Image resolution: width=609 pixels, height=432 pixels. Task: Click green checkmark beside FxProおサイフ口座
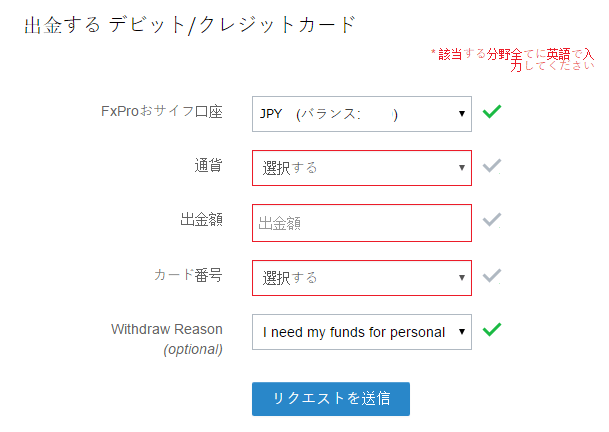coord(492,112)
